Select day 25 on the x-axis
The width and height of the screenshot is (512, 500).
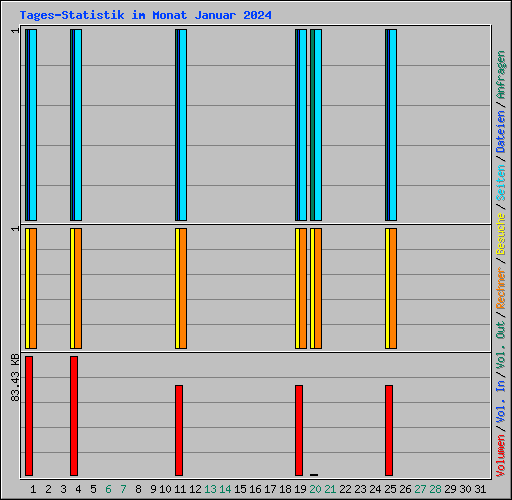(x=390, y=489)
